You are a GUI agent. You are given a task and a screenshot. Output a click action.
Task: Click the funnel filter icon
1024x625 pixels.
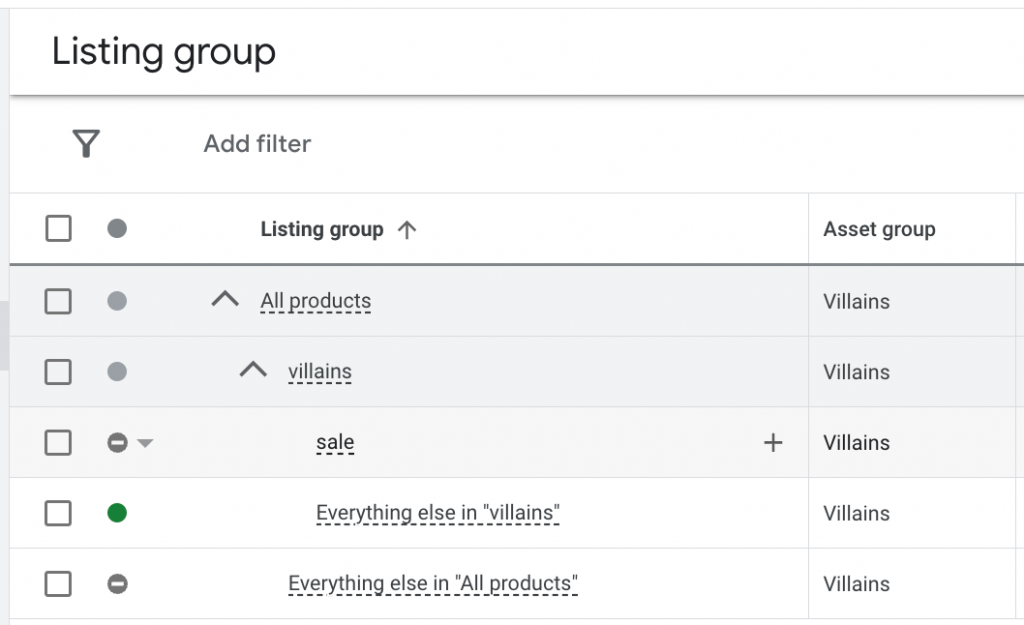click(x=86, y=144)
